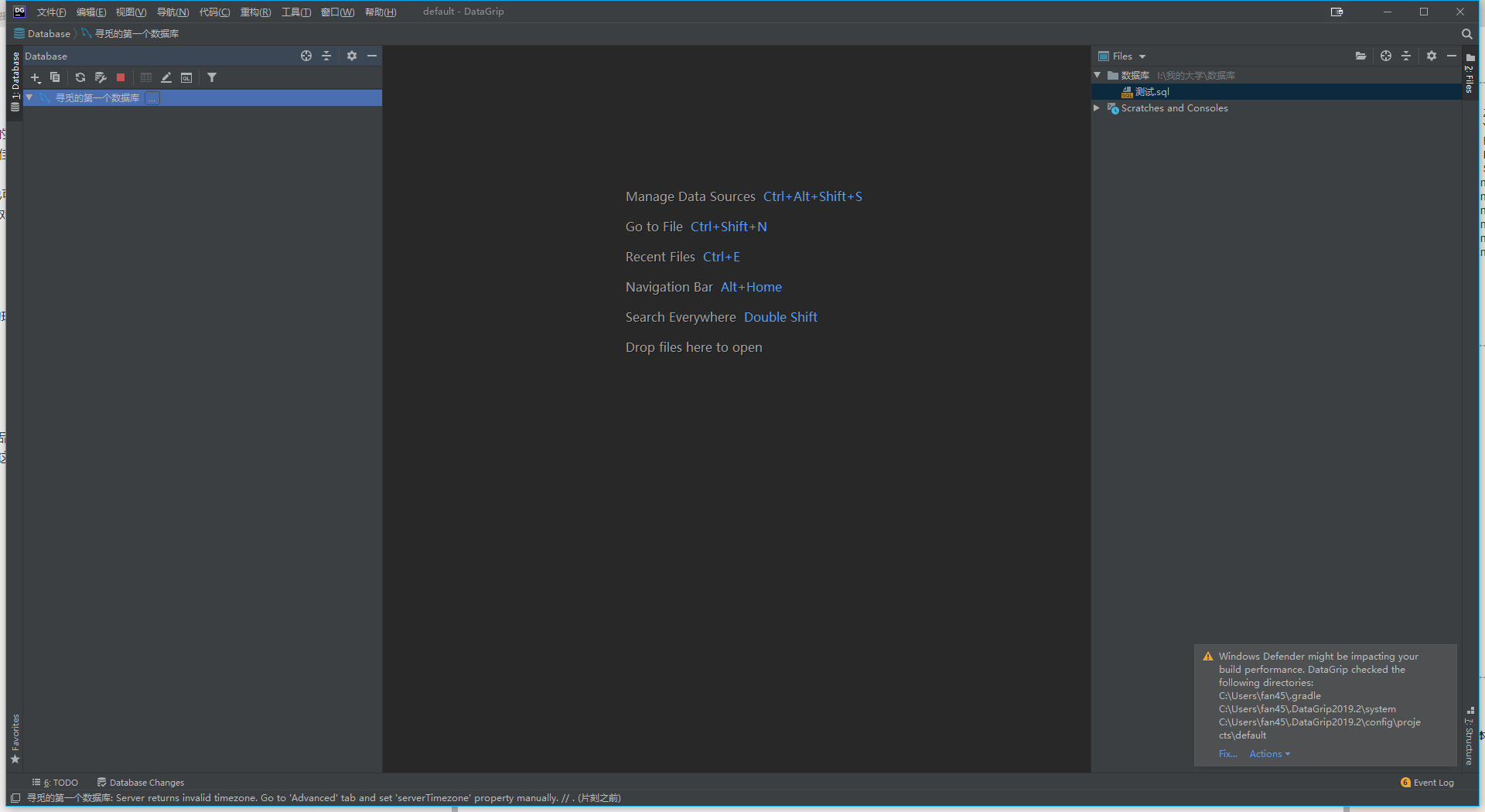
Task: Refresh the database tree
Action: pyautogui.click(x=80, y=77)
